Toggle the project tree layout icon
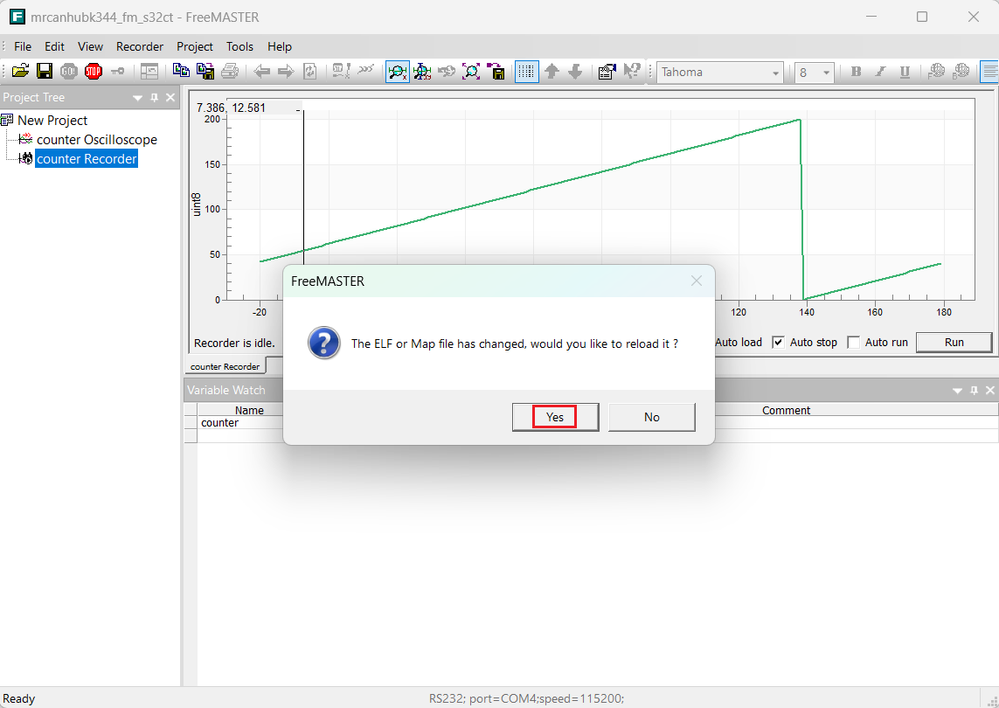The height and width of the screenshot is (708, 999). pyautogui.click(x=149, y=71)
